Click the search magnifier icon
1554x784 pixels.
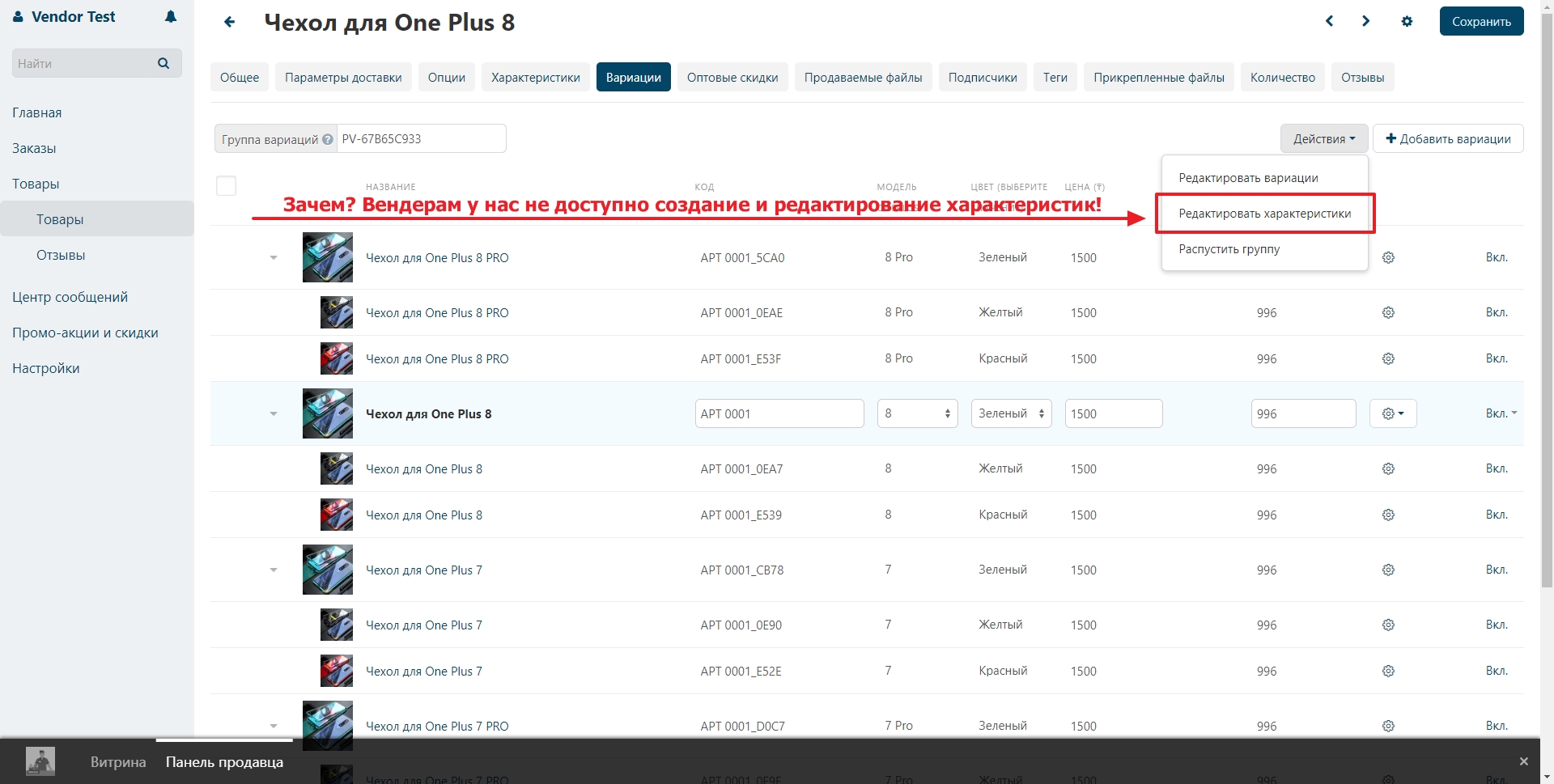click(163, 63)
